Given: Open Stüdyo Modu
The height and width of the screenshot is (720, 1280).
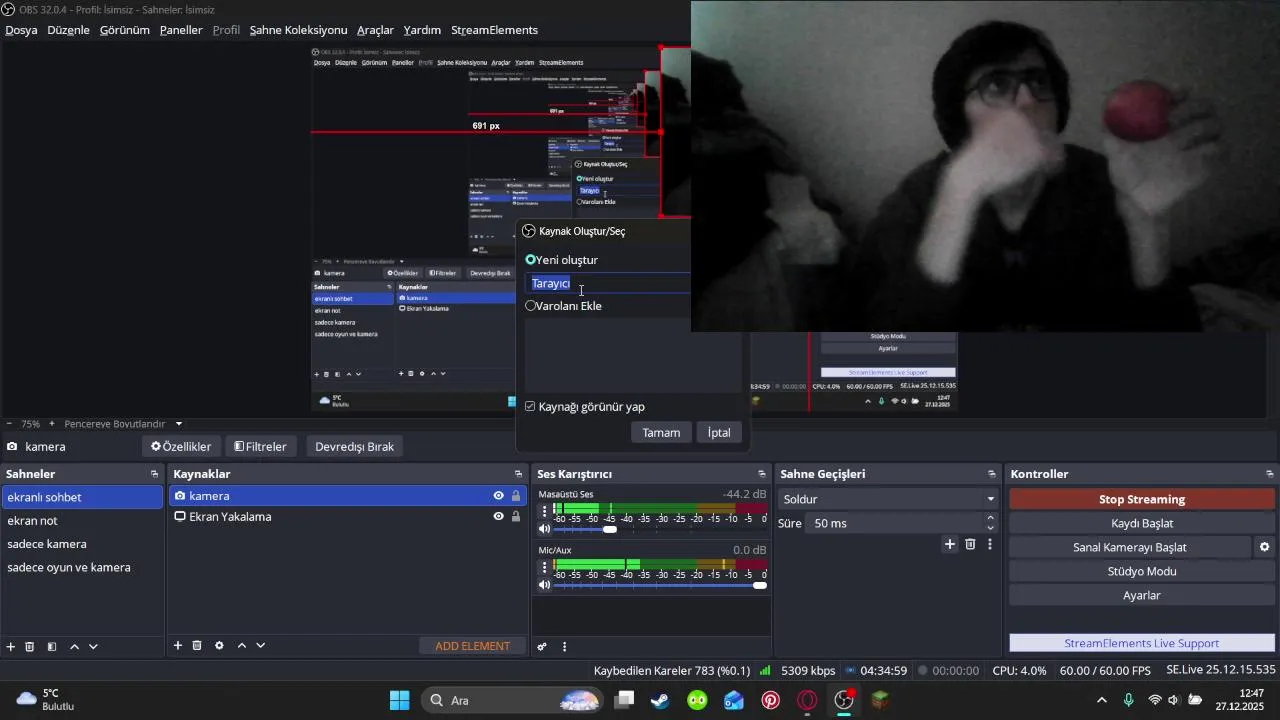Looking at the screenshot, I should point(1142,571).
